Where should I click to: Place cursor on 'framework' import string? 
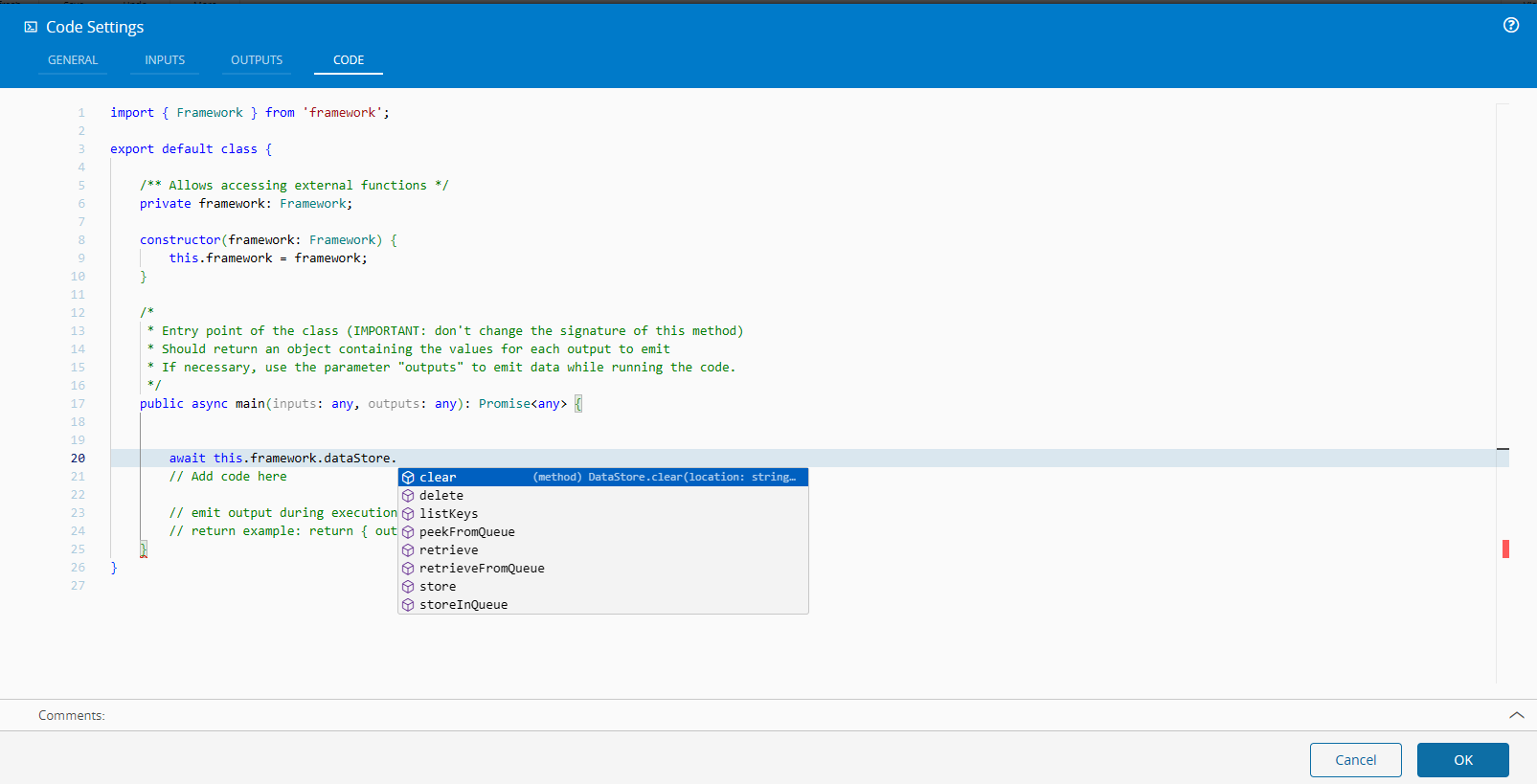(342, 113)
